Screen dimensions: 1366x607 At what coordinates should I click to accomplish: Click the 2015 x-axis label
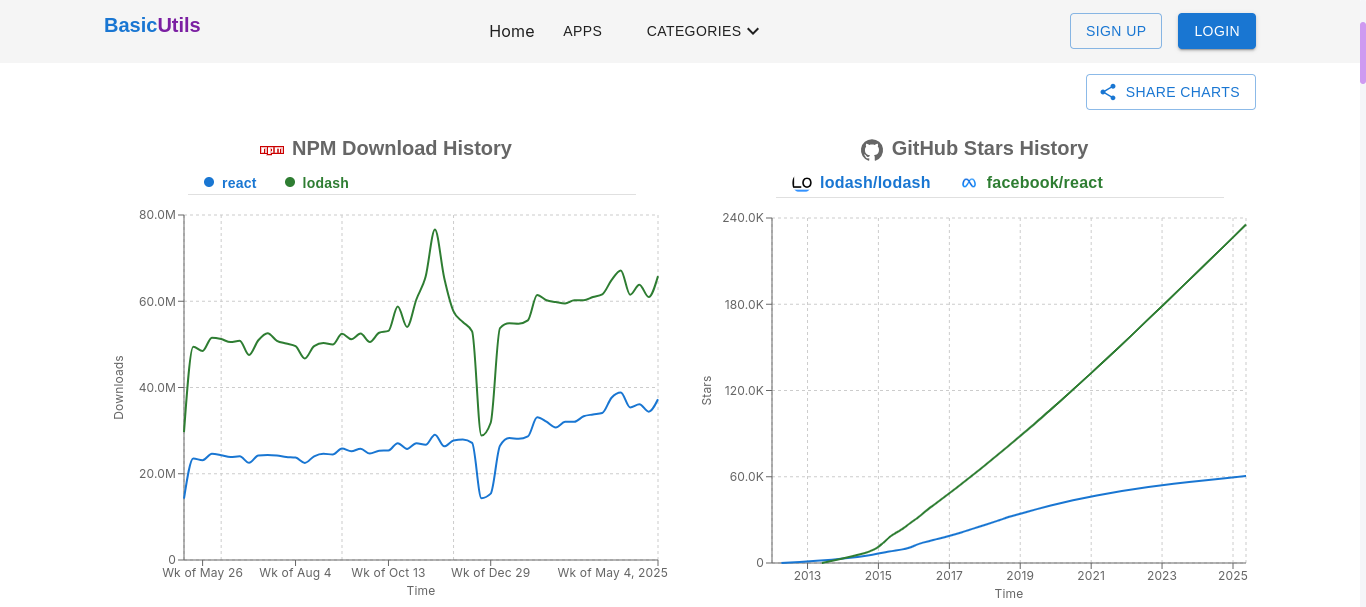pyautogui.click(x=878, y=576)
